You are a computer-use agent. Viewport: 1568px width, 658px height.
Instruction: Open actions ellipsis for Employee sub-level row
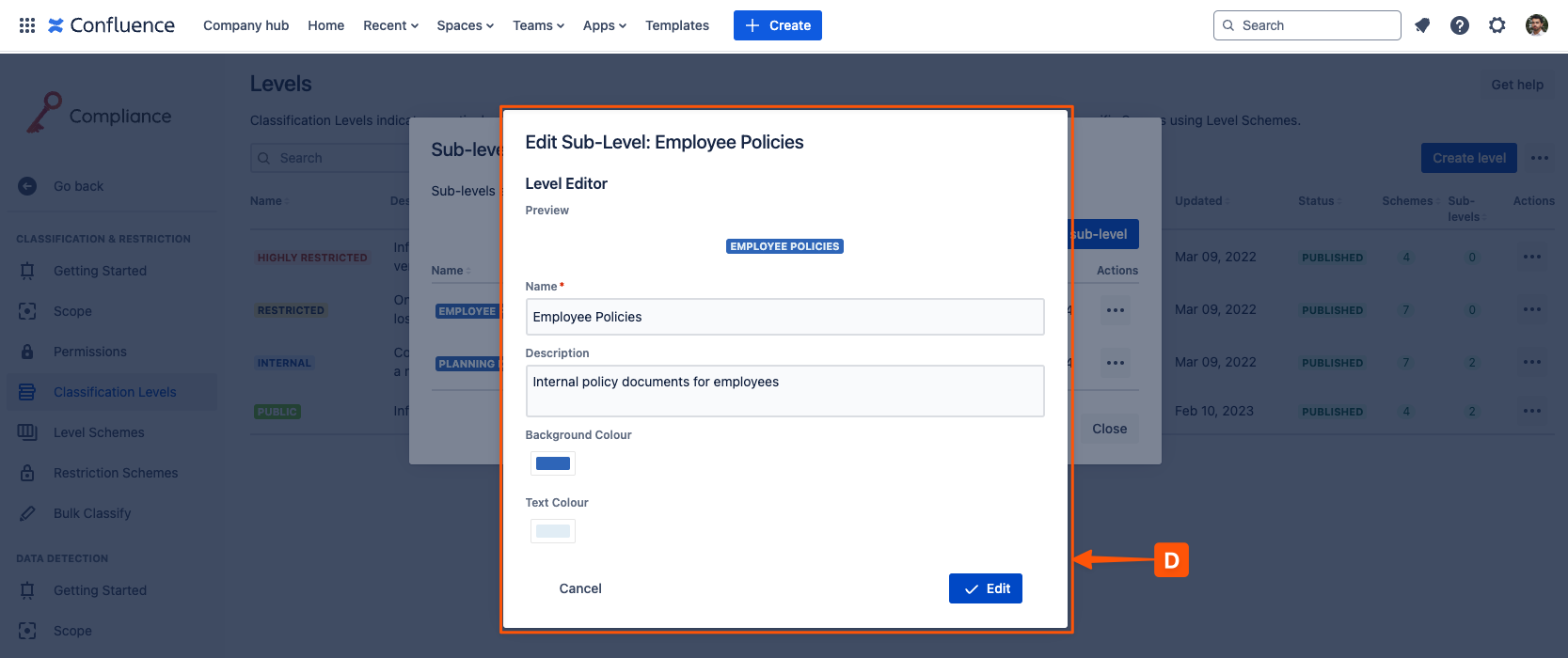[x=1116, y=310]
